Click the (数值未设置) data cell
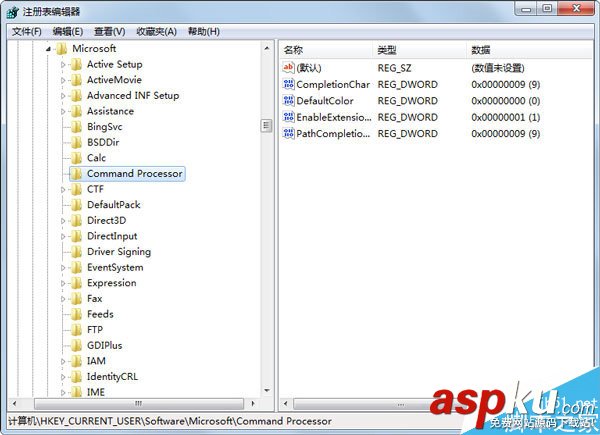This screenshot has height=435, width=600. (x=498, y=68)
